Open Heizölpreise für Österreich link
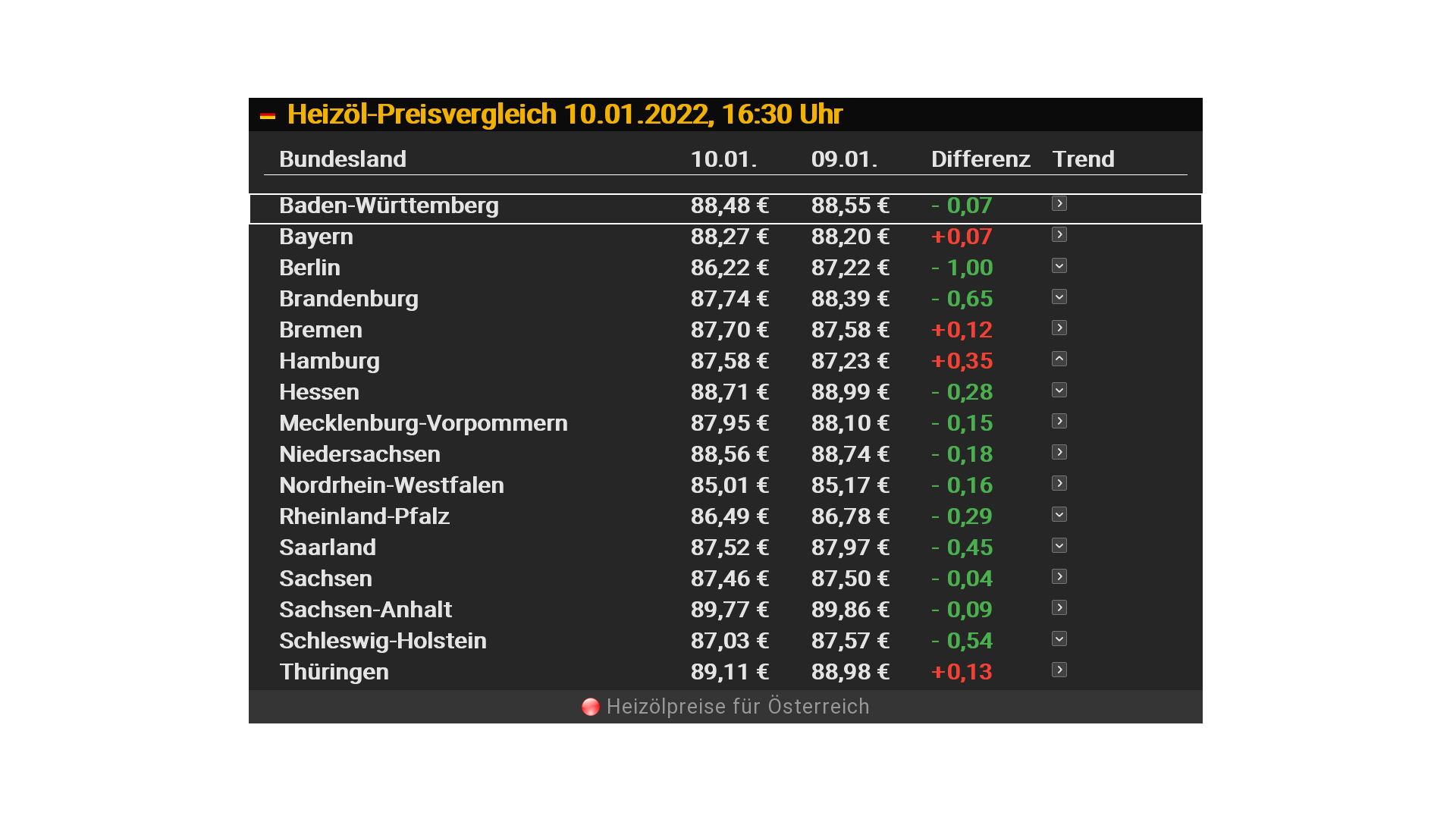This screenshot has height=819, width=1456. coord(737,707)
